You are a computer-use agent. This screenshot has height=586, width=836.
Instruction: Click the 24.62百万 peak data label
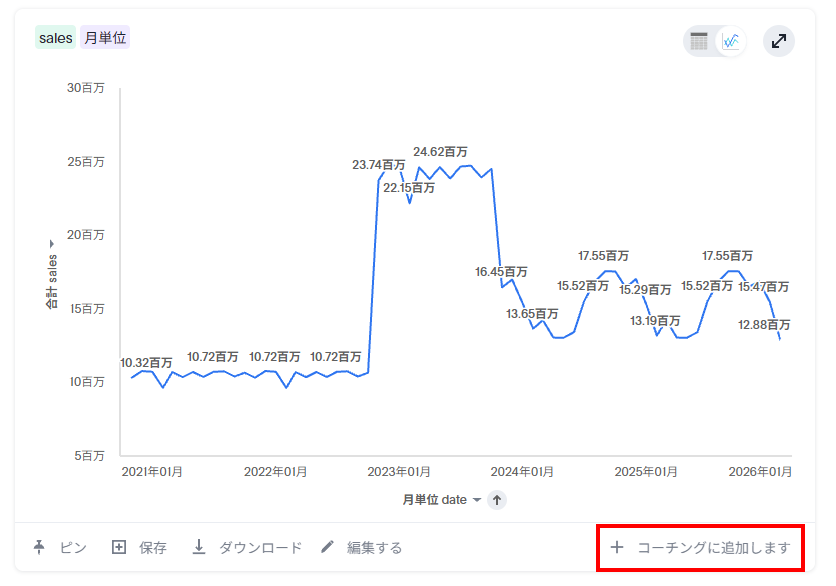pyautogui.click(x=440, y=152)
